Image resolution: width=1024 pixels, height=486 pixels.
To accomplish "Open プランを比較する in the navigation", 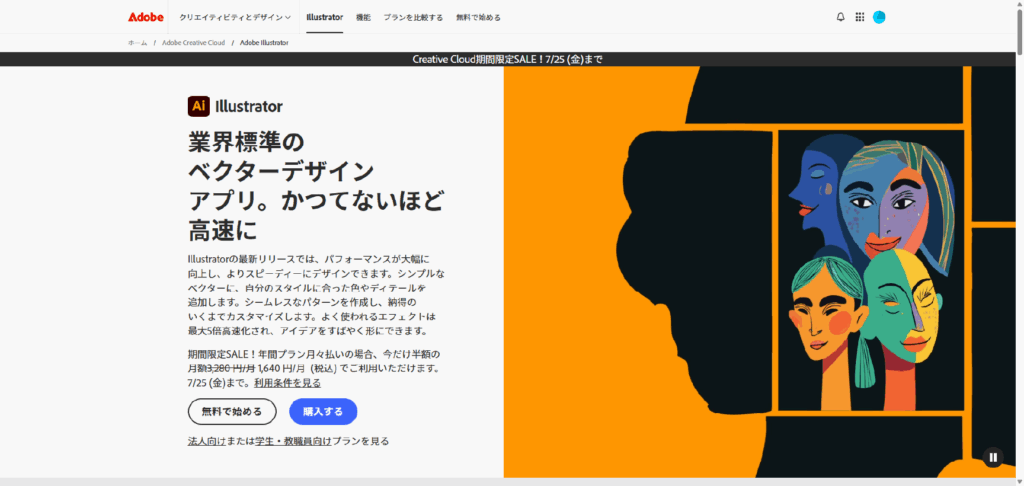I will pos(413,18).
